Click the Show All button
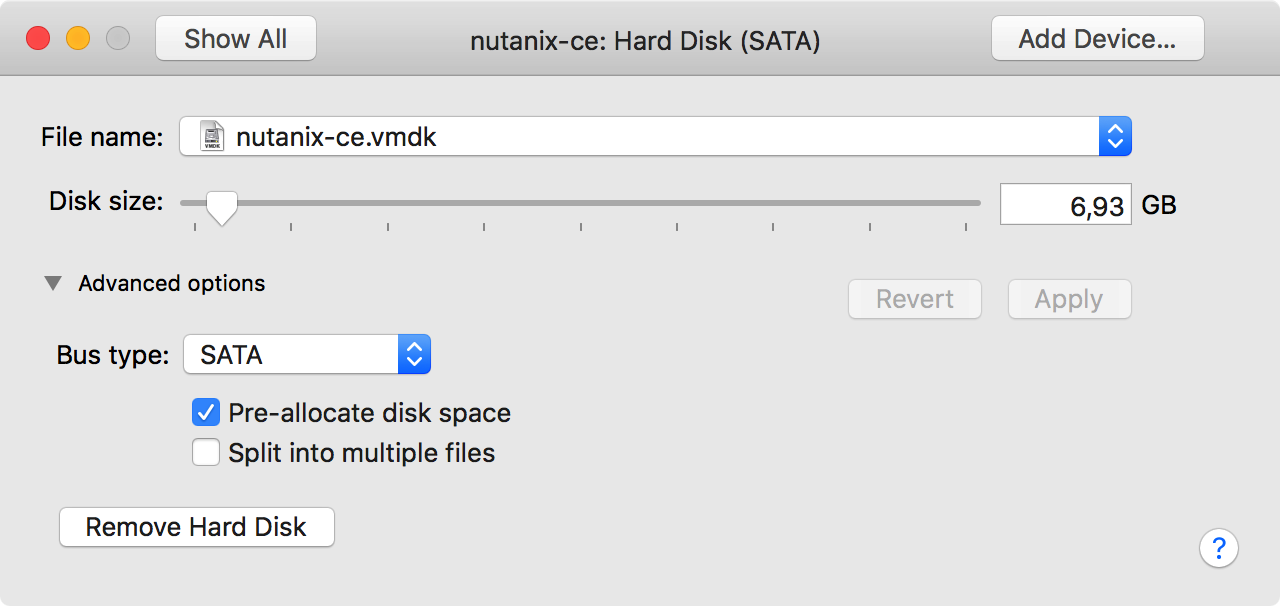The image size is (1280, 606). click(x=236, y=39)
